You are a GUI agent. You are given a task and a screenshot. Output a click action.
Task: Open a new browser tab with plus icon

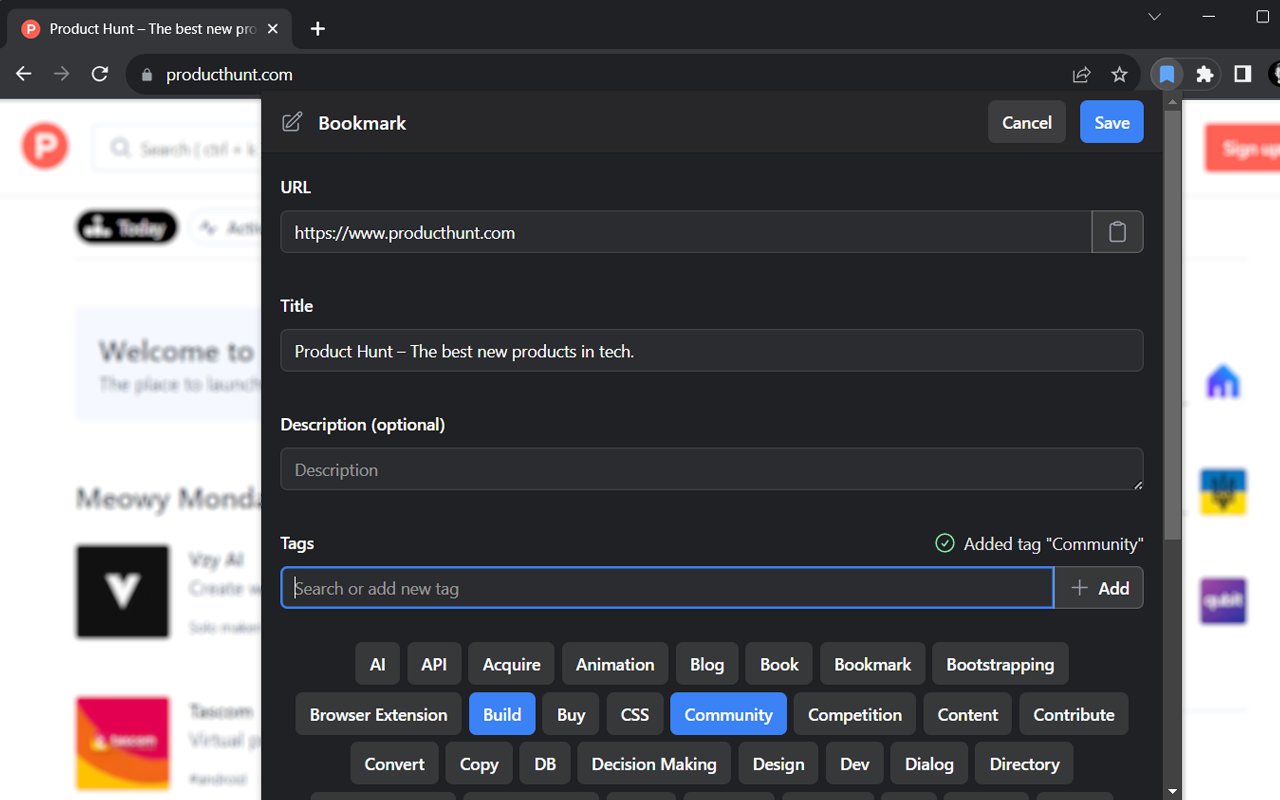tap(318, 29)
